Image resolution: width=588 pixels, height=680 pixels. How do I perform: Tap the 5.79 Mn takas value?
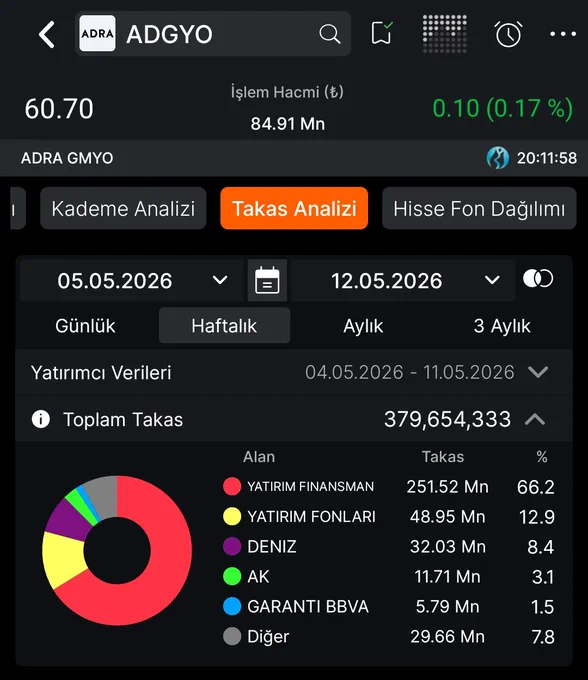[x=448, y=606]
